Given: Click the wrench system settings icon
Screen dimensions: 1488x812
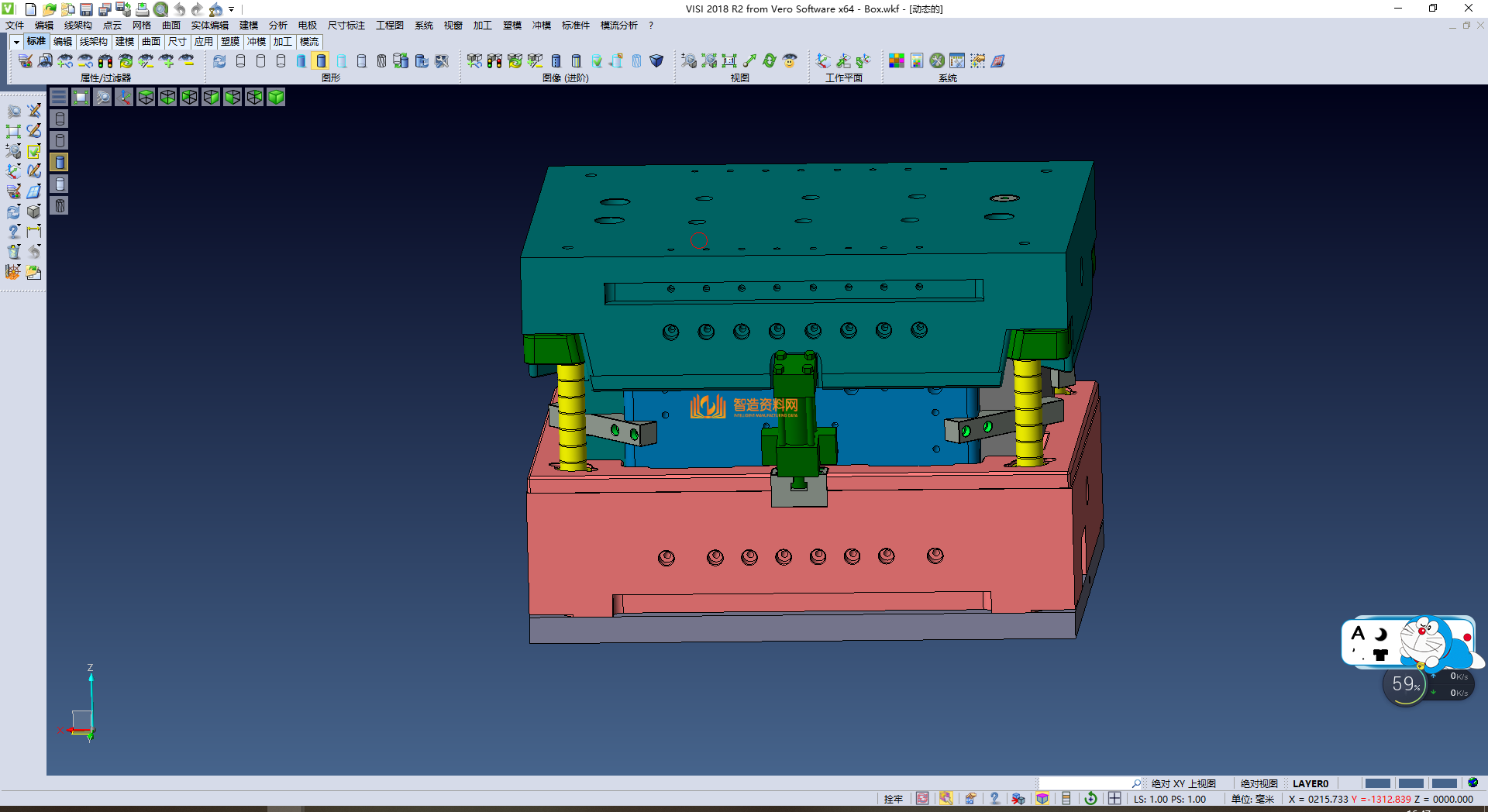Looking at the screenshot, I should (x=937, y=61).
